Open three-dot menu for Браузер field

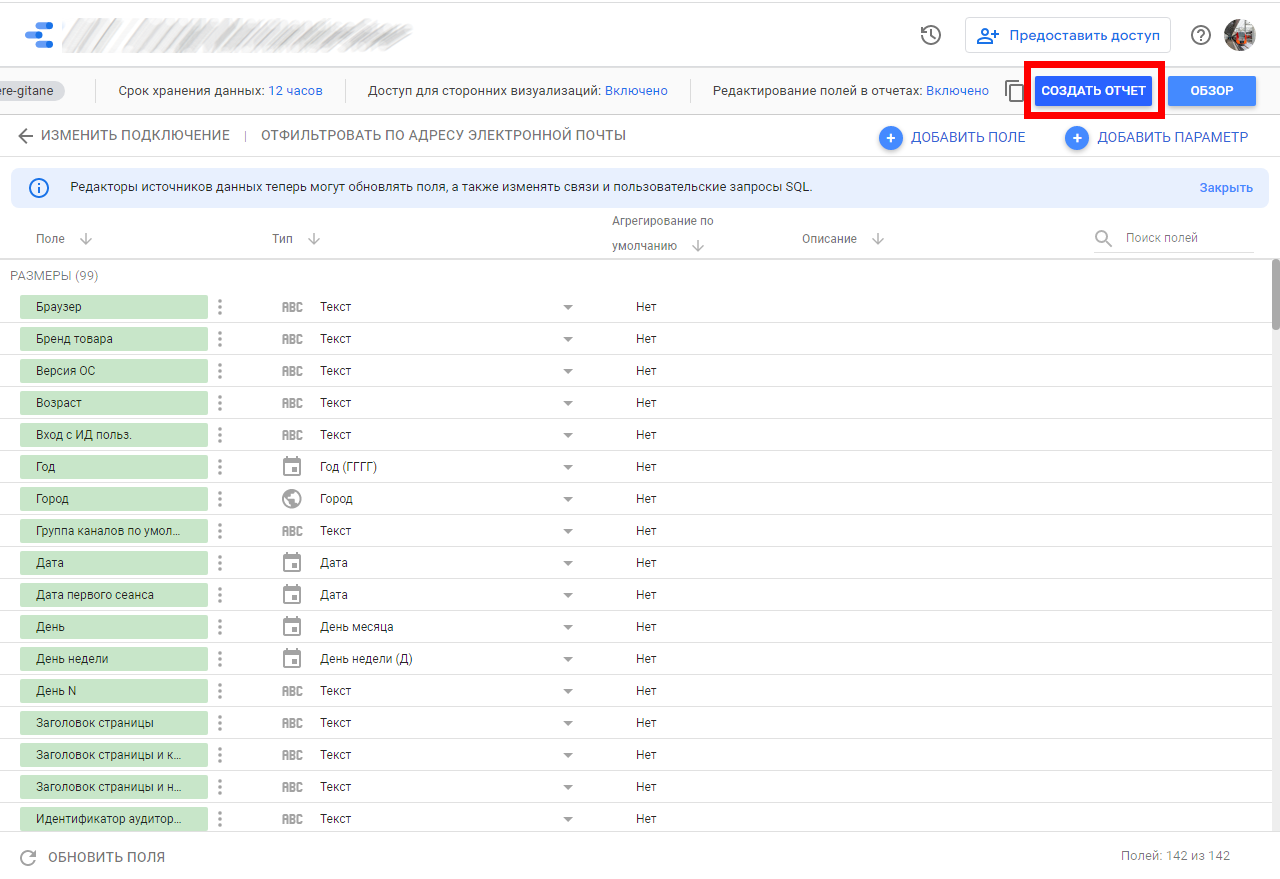click(220, 307)
